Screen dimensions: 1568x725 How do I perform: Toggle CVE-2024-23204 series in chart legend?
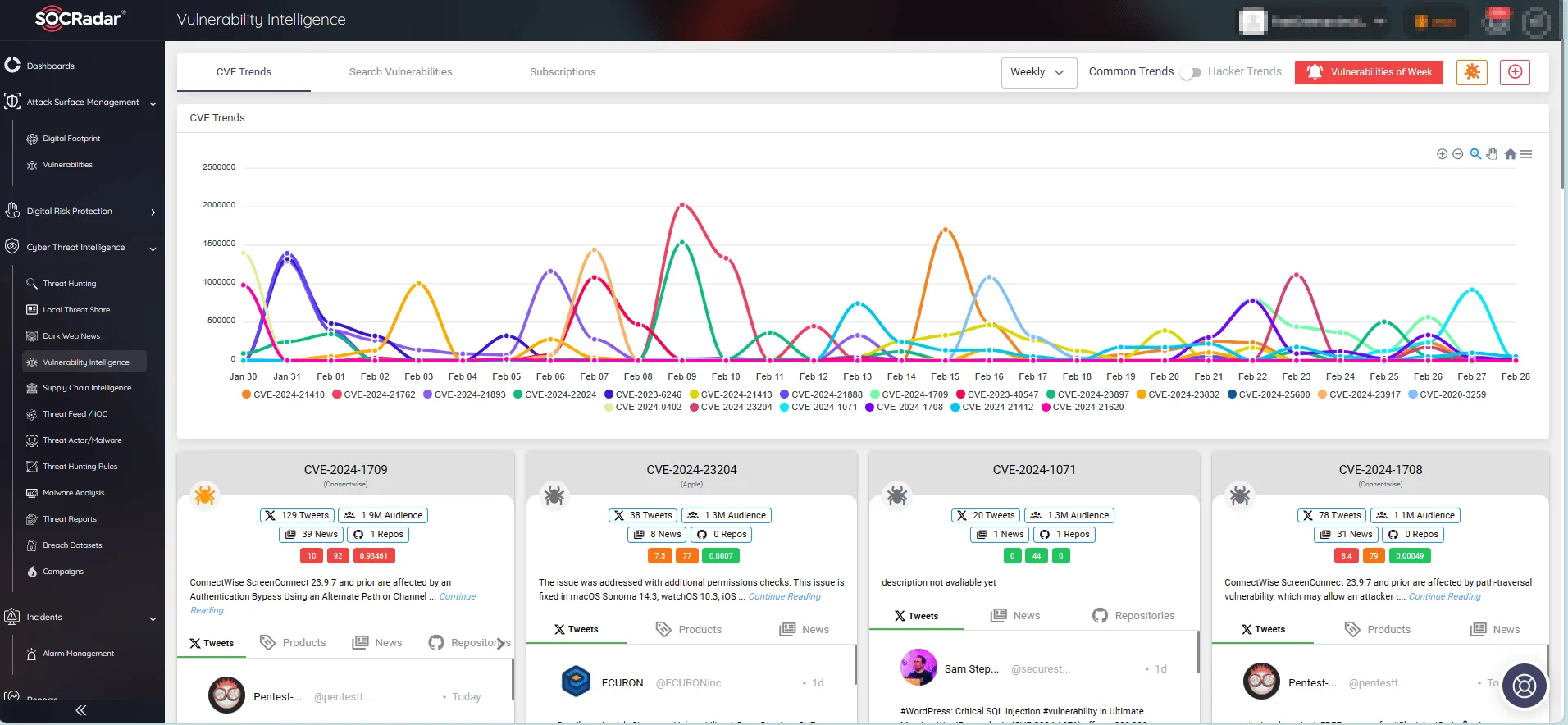[x=731, y=407]
